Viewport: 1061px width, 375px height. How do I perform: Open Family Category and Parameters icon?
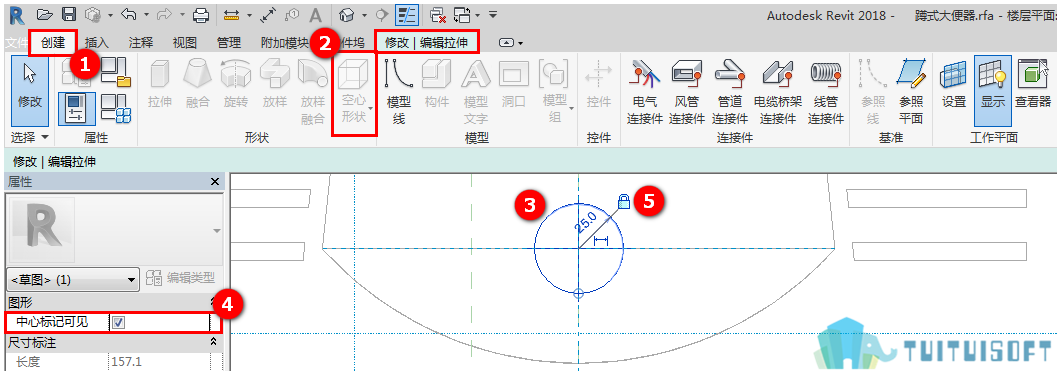coord(116,72)
